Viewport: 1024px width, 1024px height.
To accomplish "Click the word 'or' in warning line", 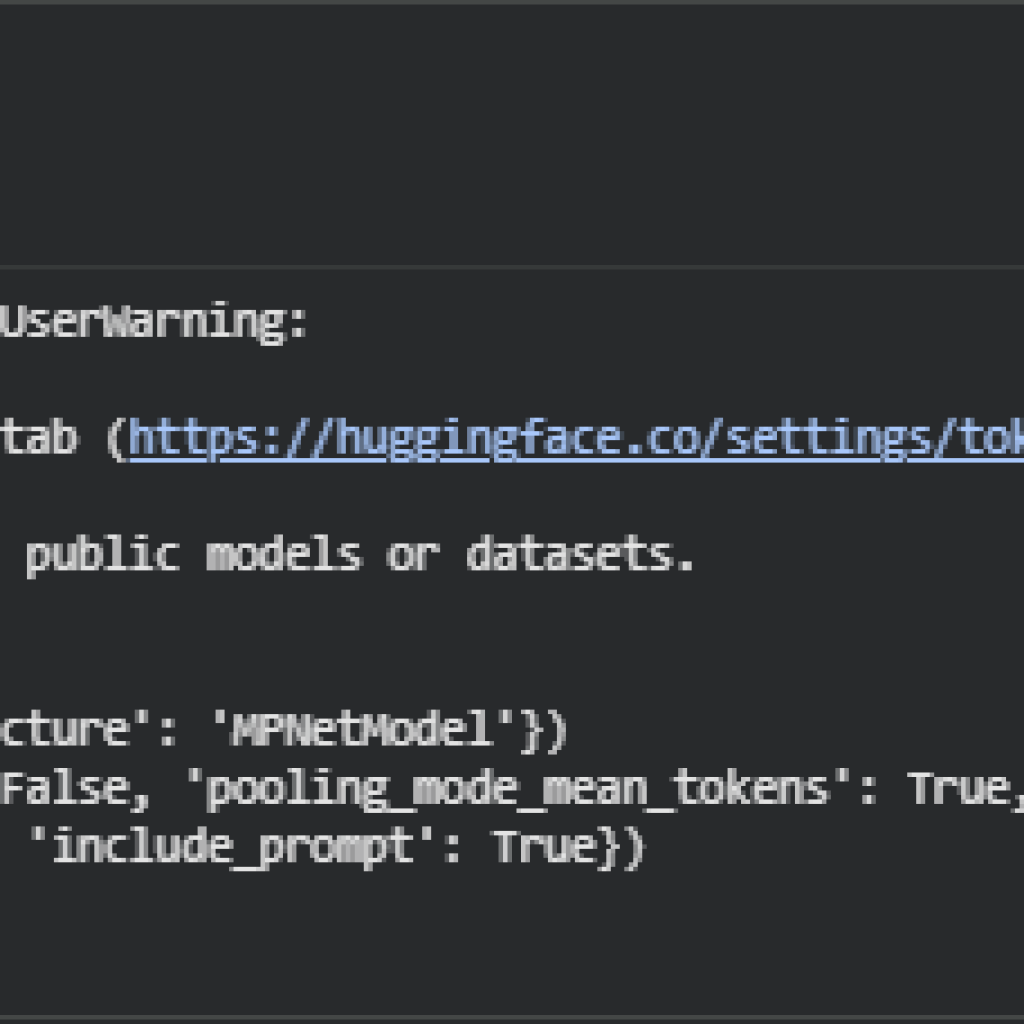I will coord(413,553).
